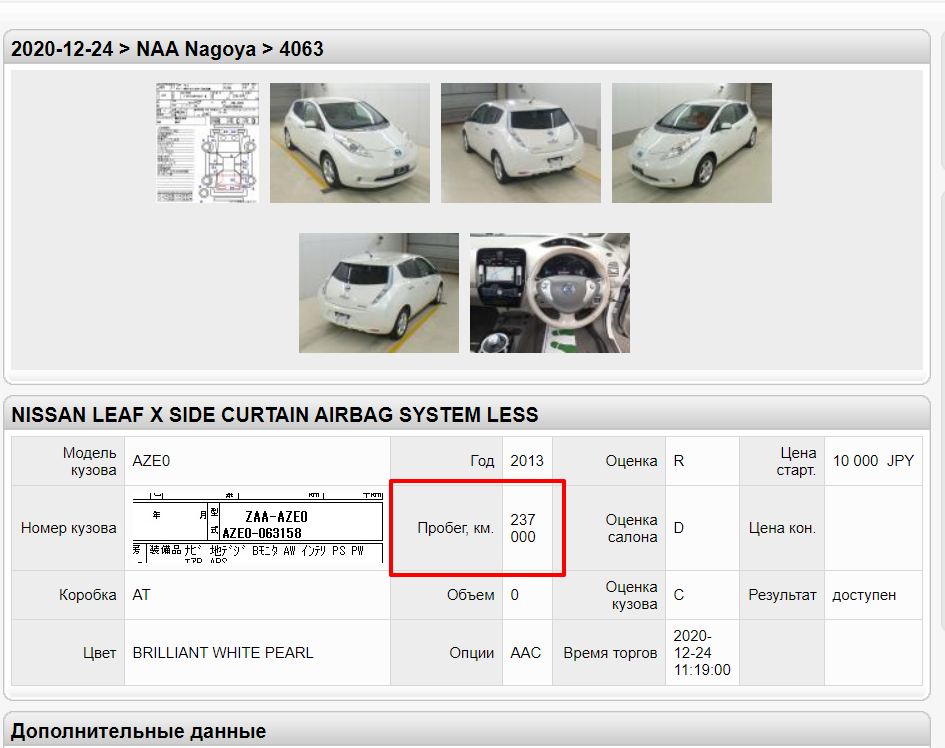Click the mileage value '237 000'
This screenshot has width=945, height=748.
coord(523,528)
